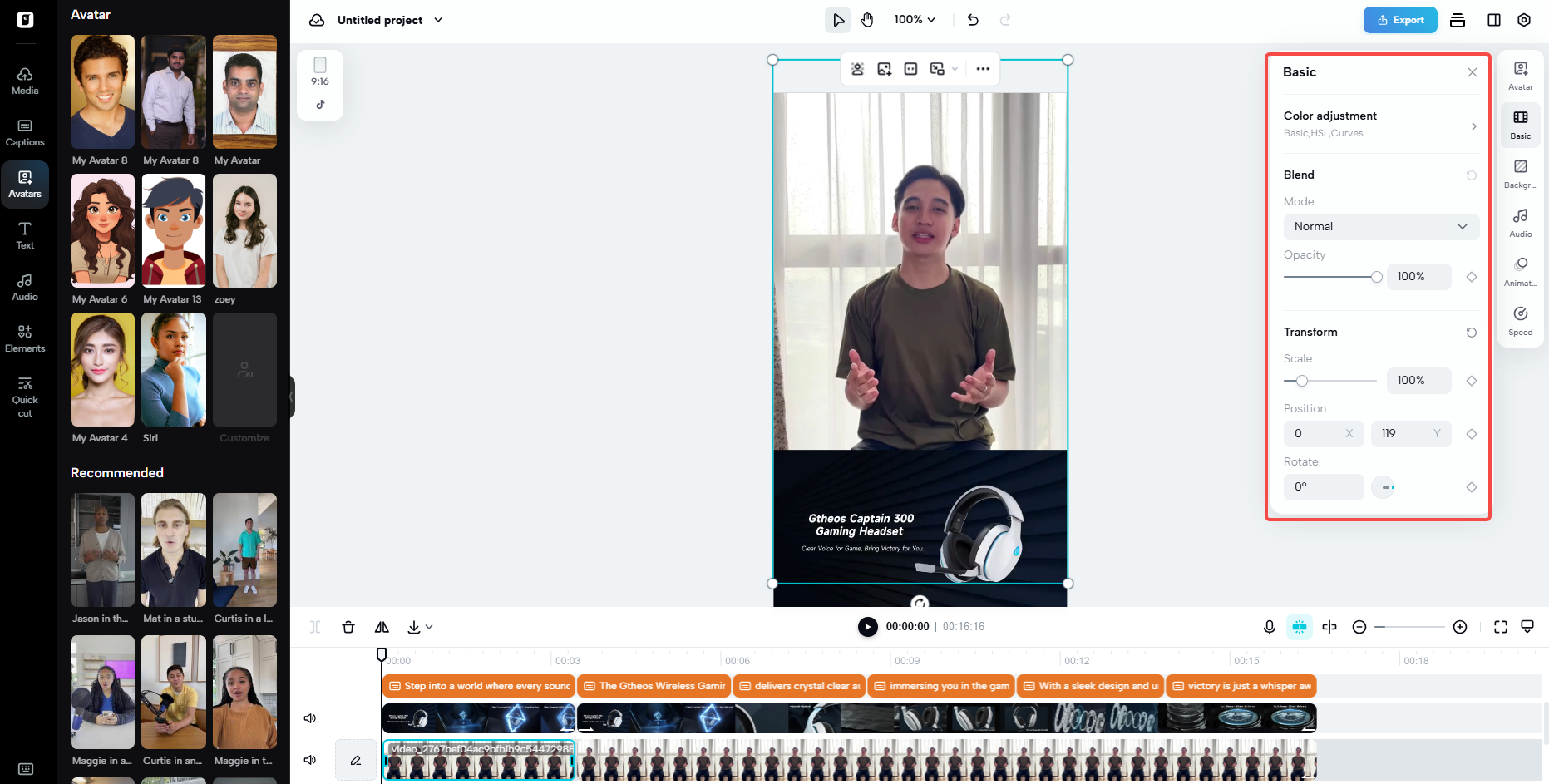Click the Scale slider handle
This screenshot has width=1549, height=784.
point(1302,381)
